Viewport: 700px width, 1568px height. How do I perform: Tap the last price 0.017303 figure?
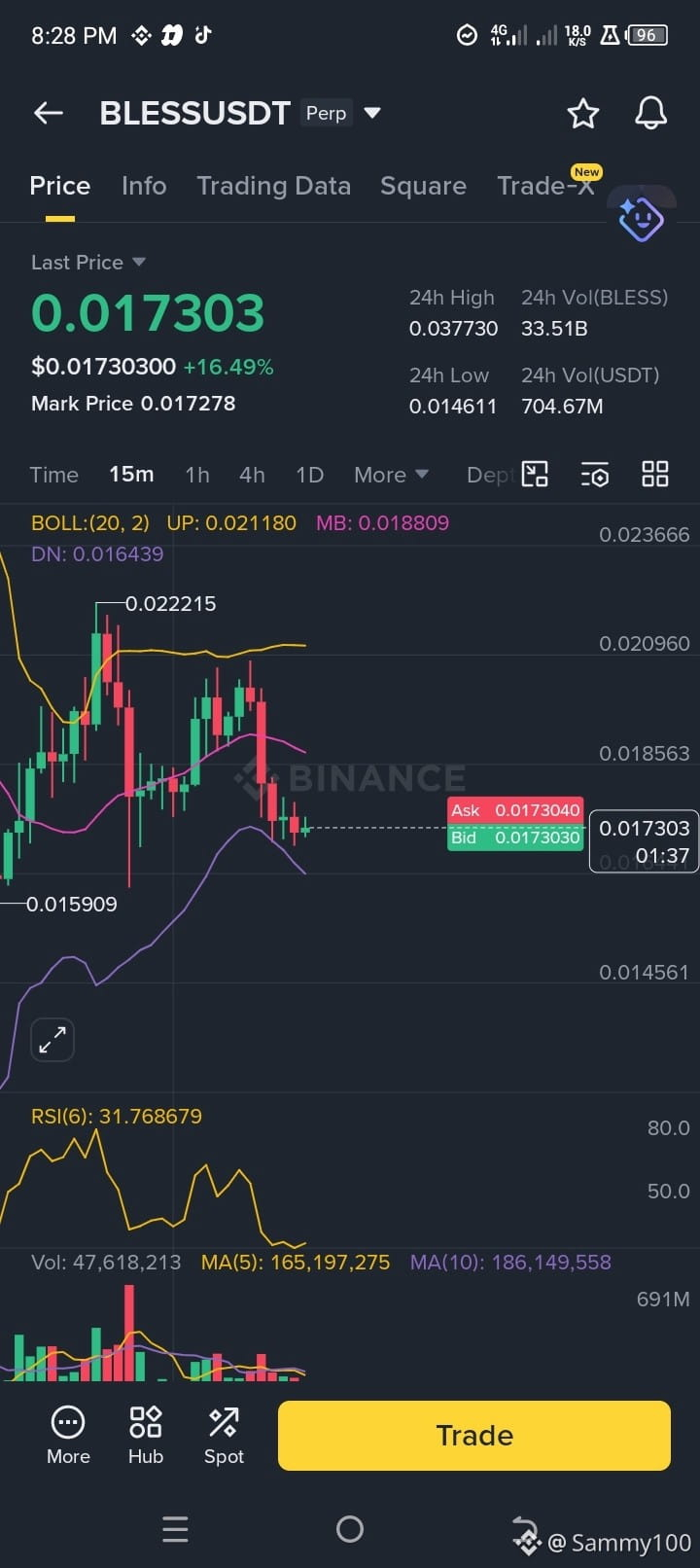(x=148, y=313)
